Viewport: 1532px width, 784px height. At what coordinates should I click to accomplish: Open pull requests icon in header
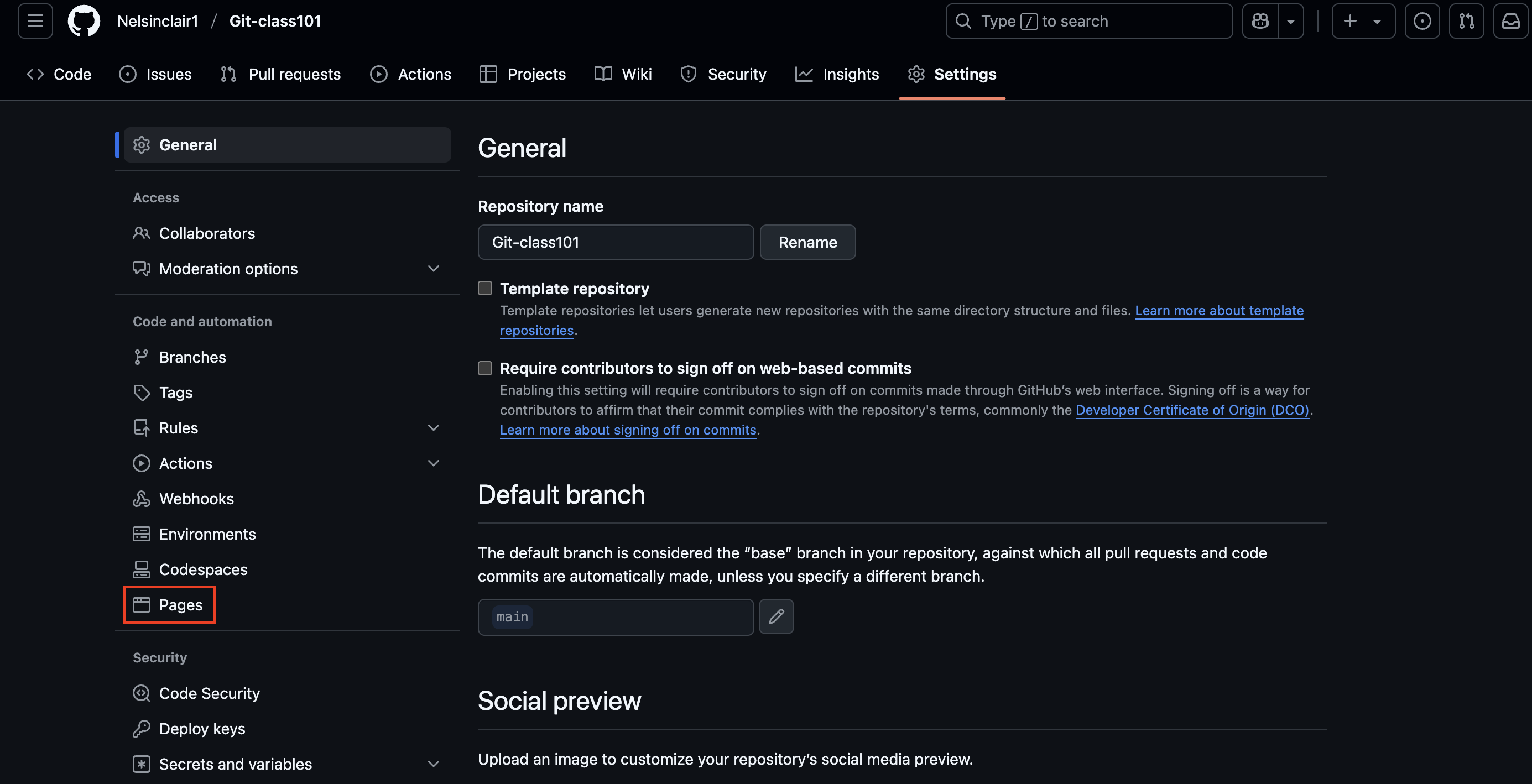point(1467,22)
